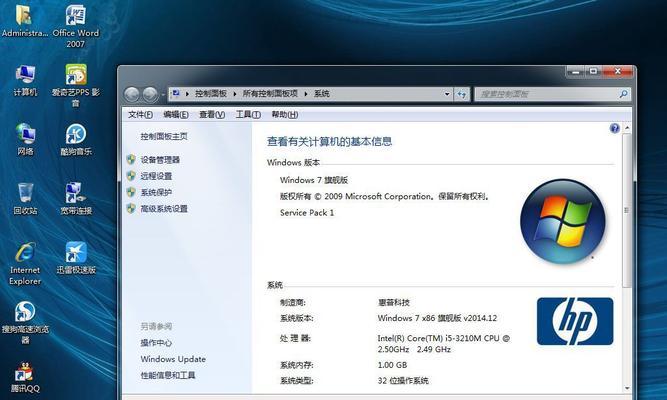Click the vertical scrollbar thumb

(x=626, y=210)
